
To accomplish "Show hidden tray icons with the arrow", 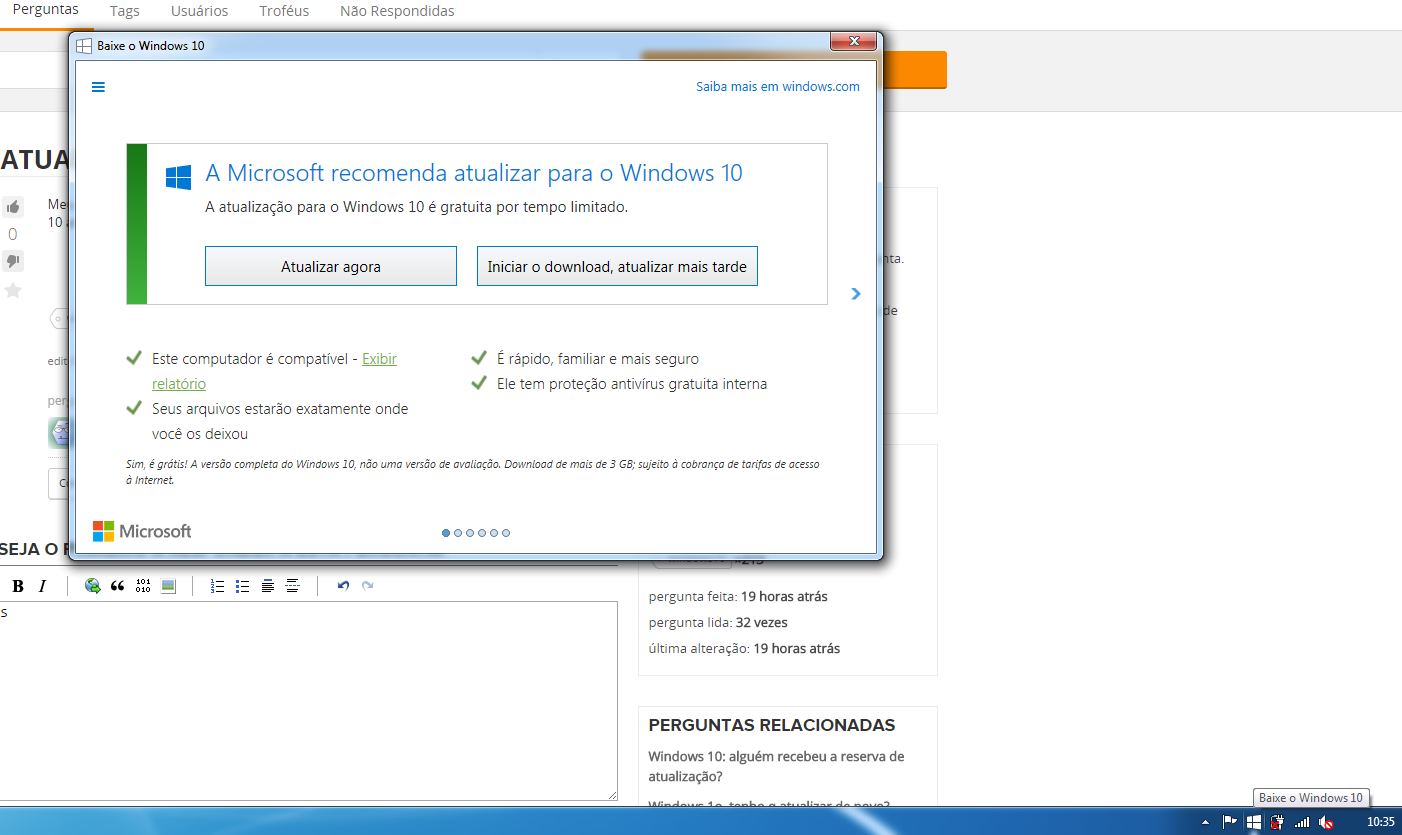I will (1205, 822).
